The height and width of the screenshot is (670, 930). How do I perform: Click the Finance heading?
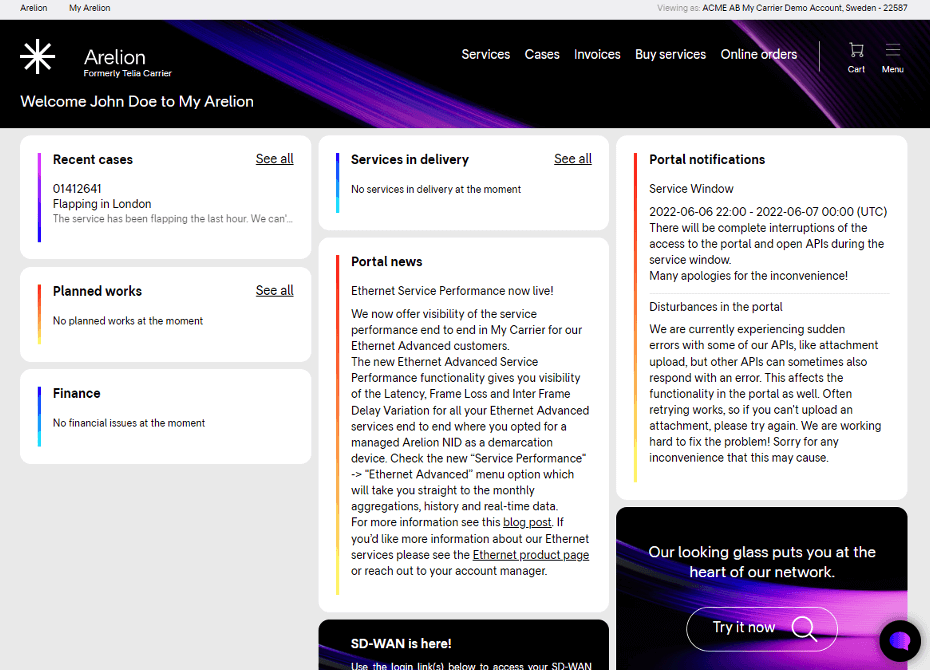pos(77,393)
